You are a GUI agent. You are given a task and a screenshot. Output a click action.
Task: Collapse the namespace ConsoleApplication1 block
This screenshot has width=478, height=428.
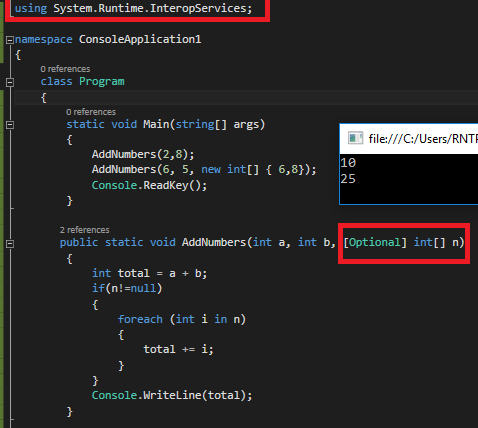coord(10,40)
